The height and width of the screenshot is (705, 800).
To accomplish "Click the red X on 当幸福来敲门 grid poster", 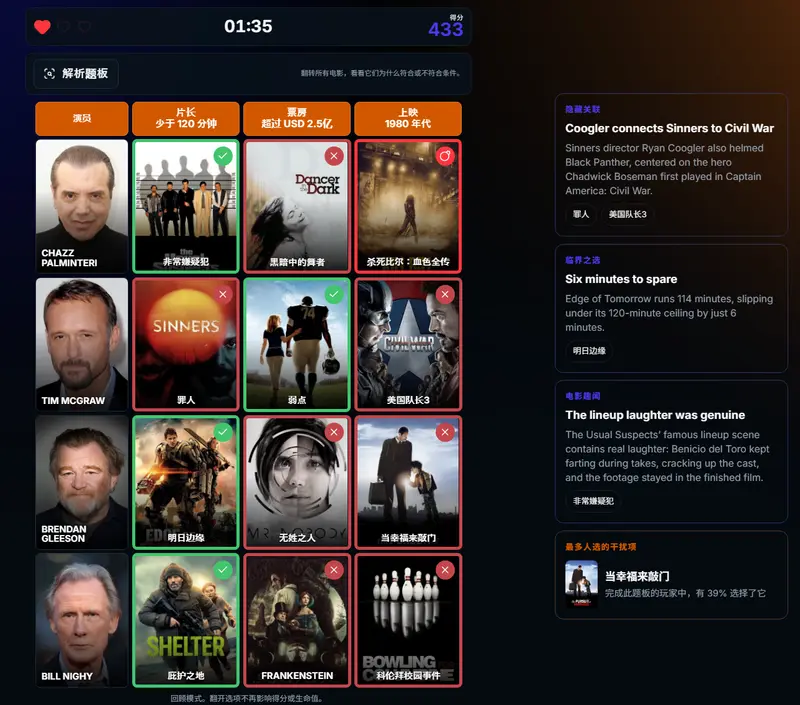I will pos(445,432).
